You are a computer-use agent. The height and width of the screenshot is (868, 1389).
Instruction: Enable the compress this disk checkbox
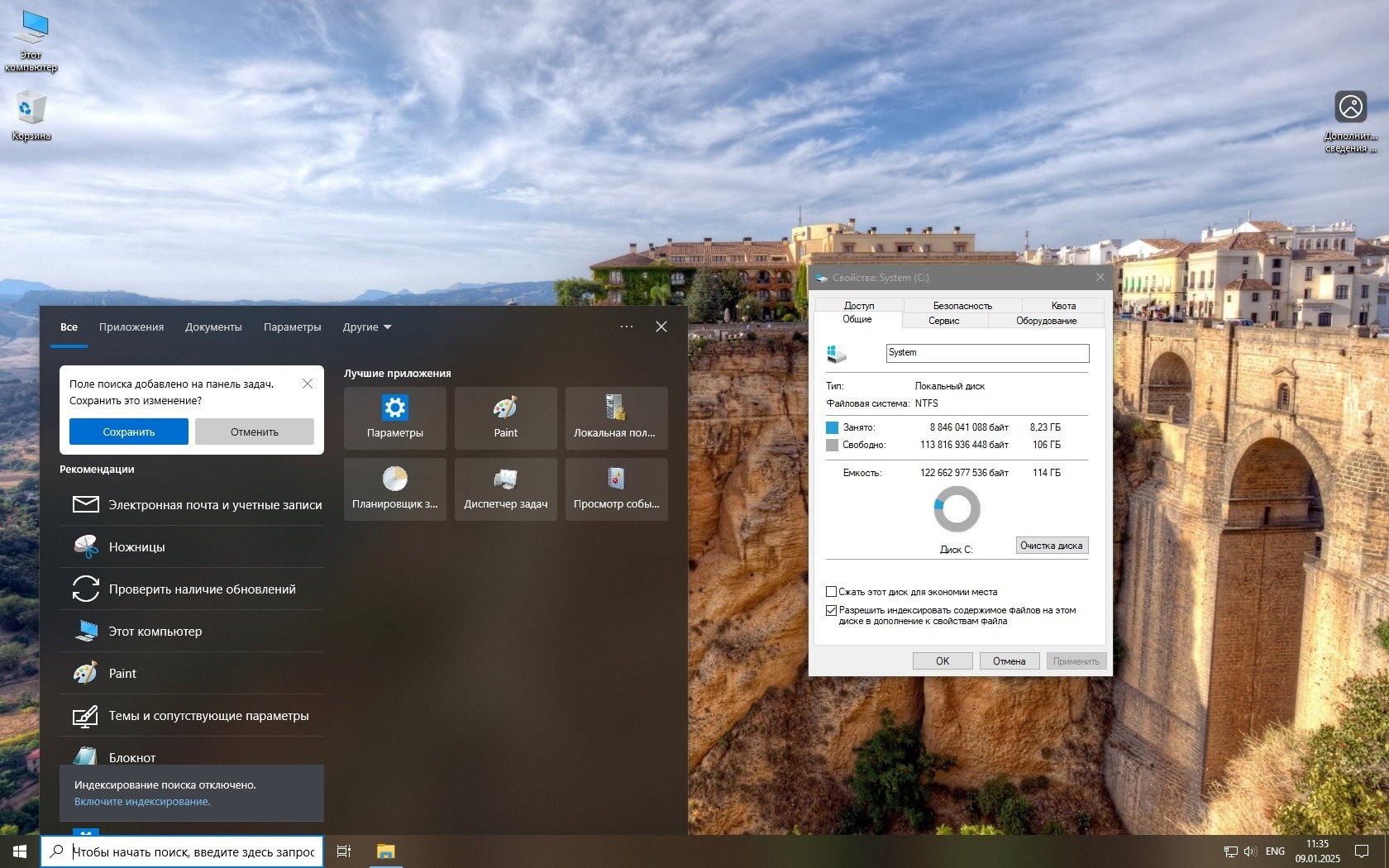click(832, 592)
